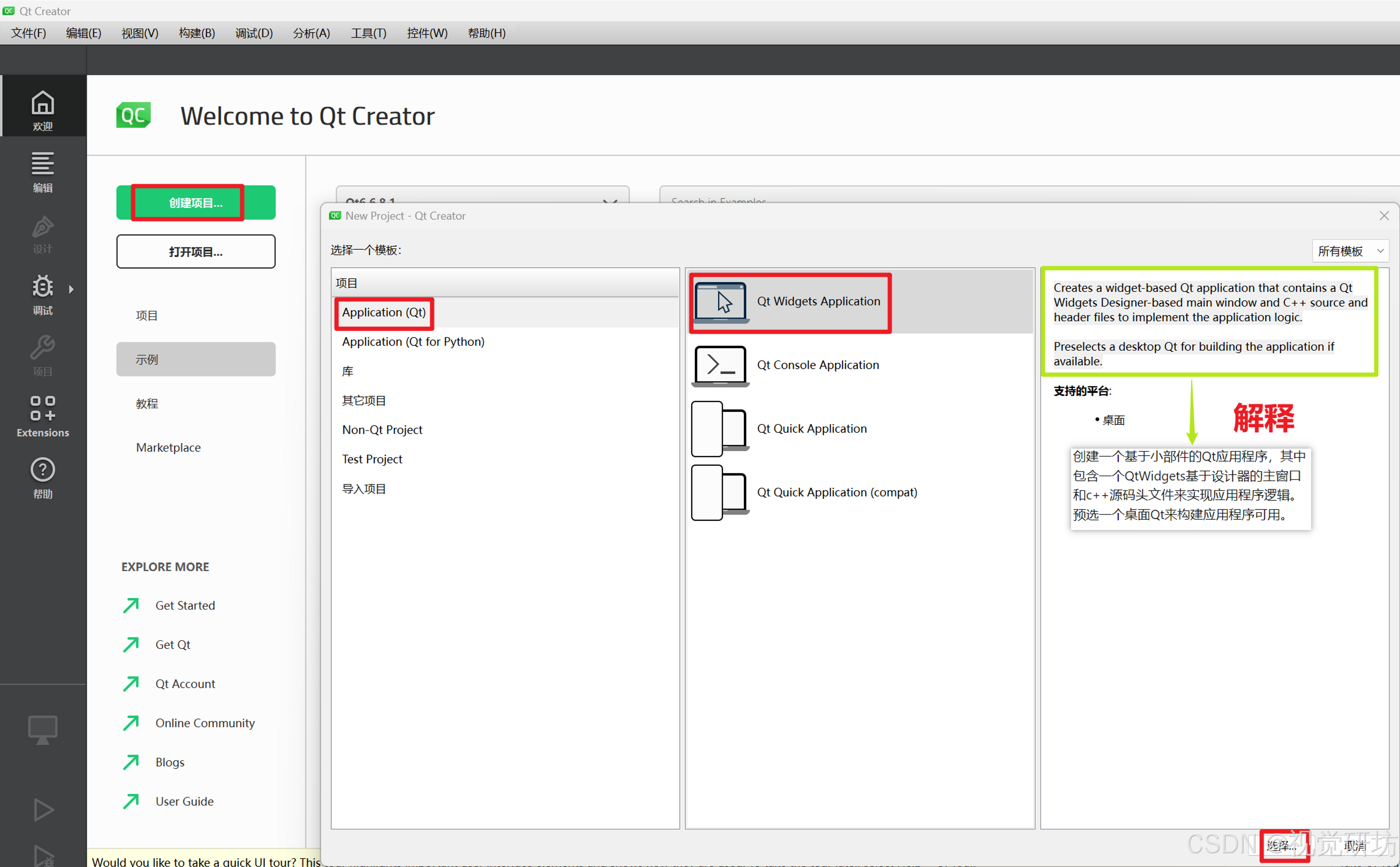Open the 工具(T) menu
The image size is (1400, 867).
point(368,33)
